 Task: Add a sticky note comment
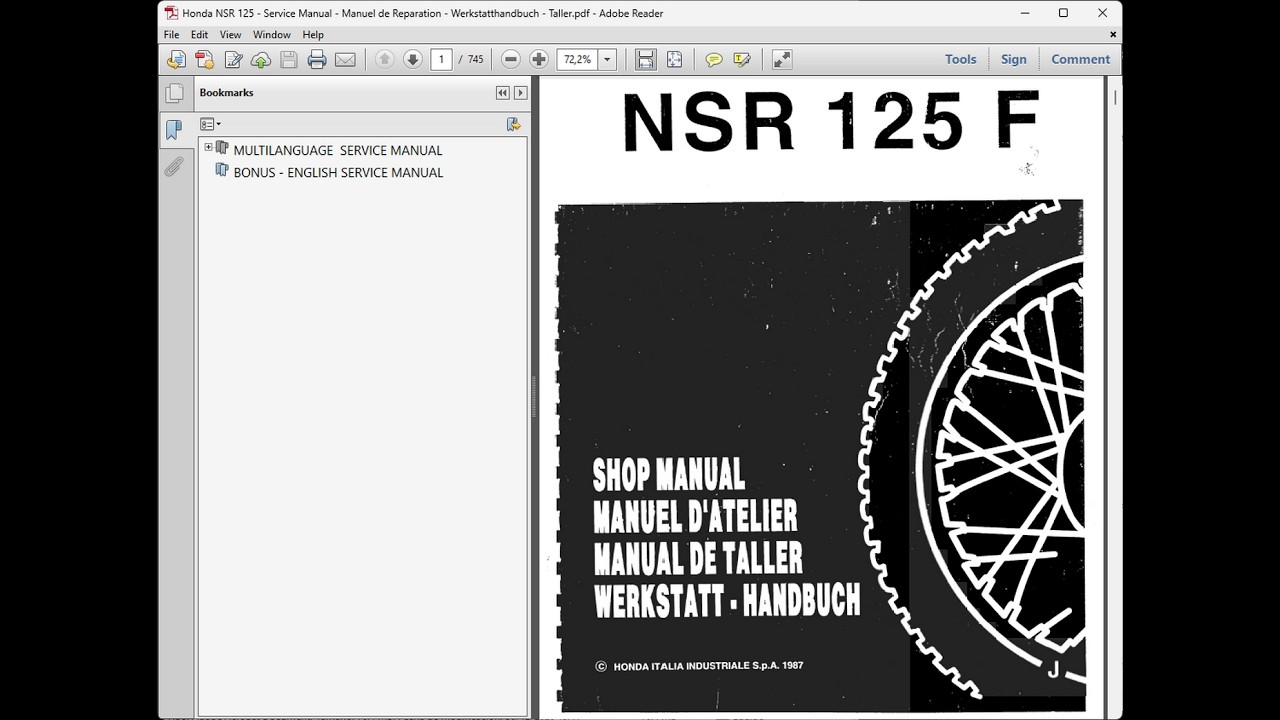(714, 60)
